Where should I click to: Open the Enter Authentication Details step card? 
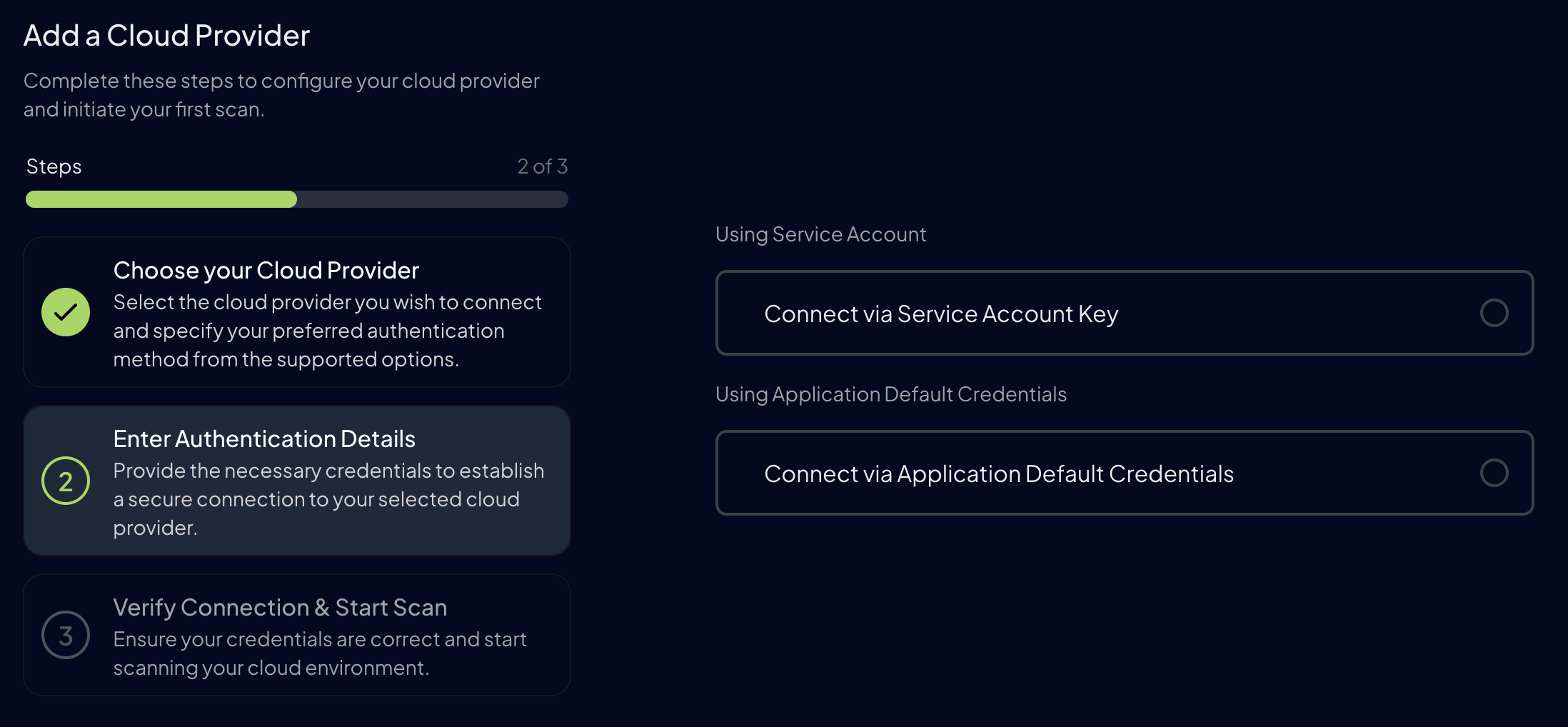pyautogui.click(x=297, y=481)
